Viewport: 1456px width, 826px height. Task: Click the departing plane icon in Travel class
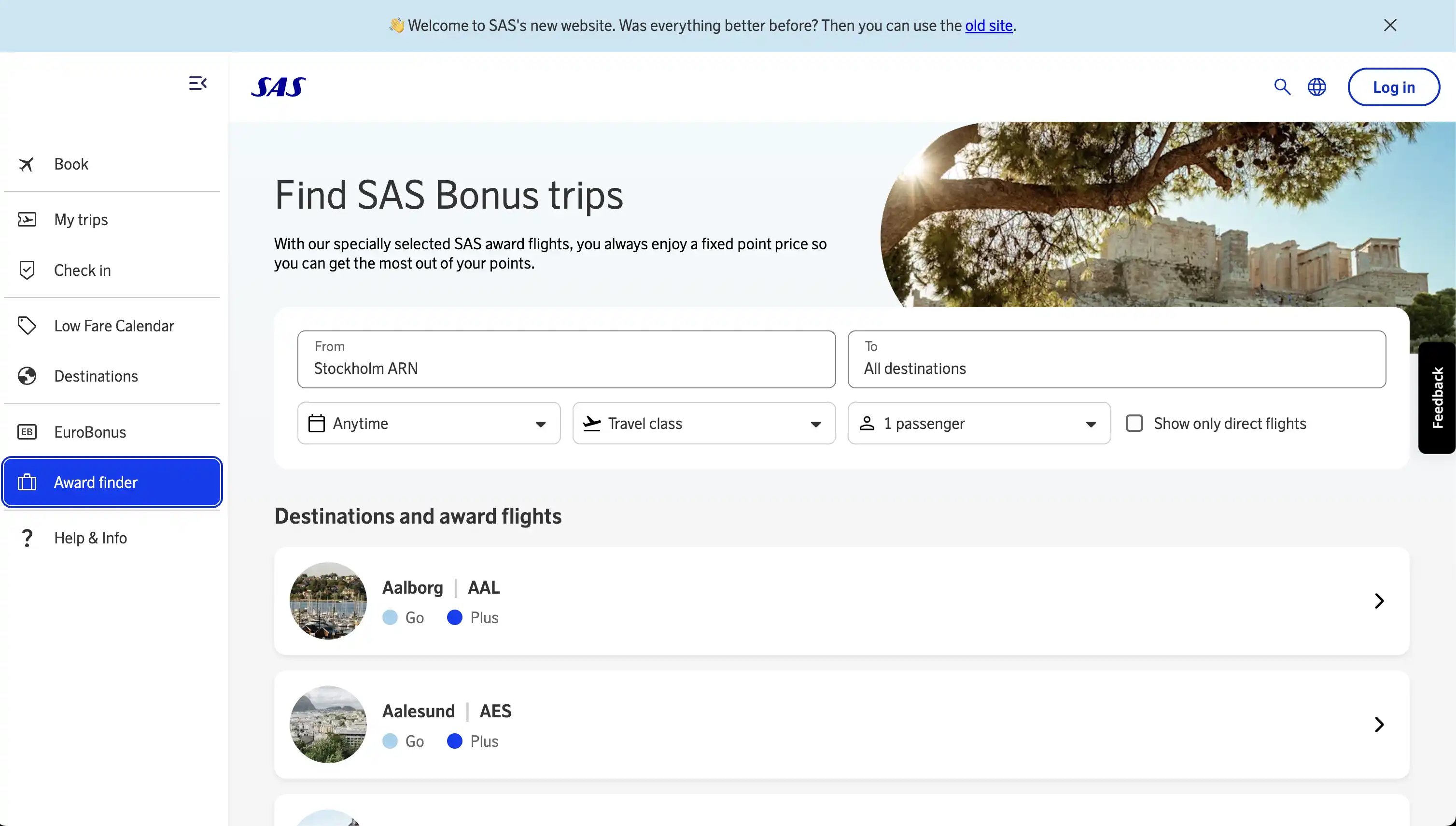click(591, 423)
